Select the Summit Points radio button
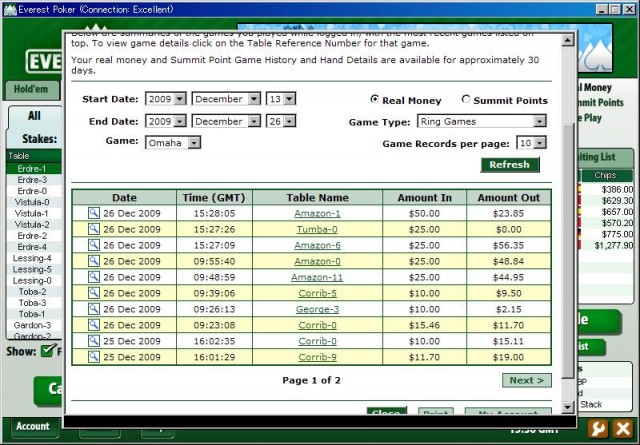This screenshot has width=640, height=445. click(x=466, y=99)
